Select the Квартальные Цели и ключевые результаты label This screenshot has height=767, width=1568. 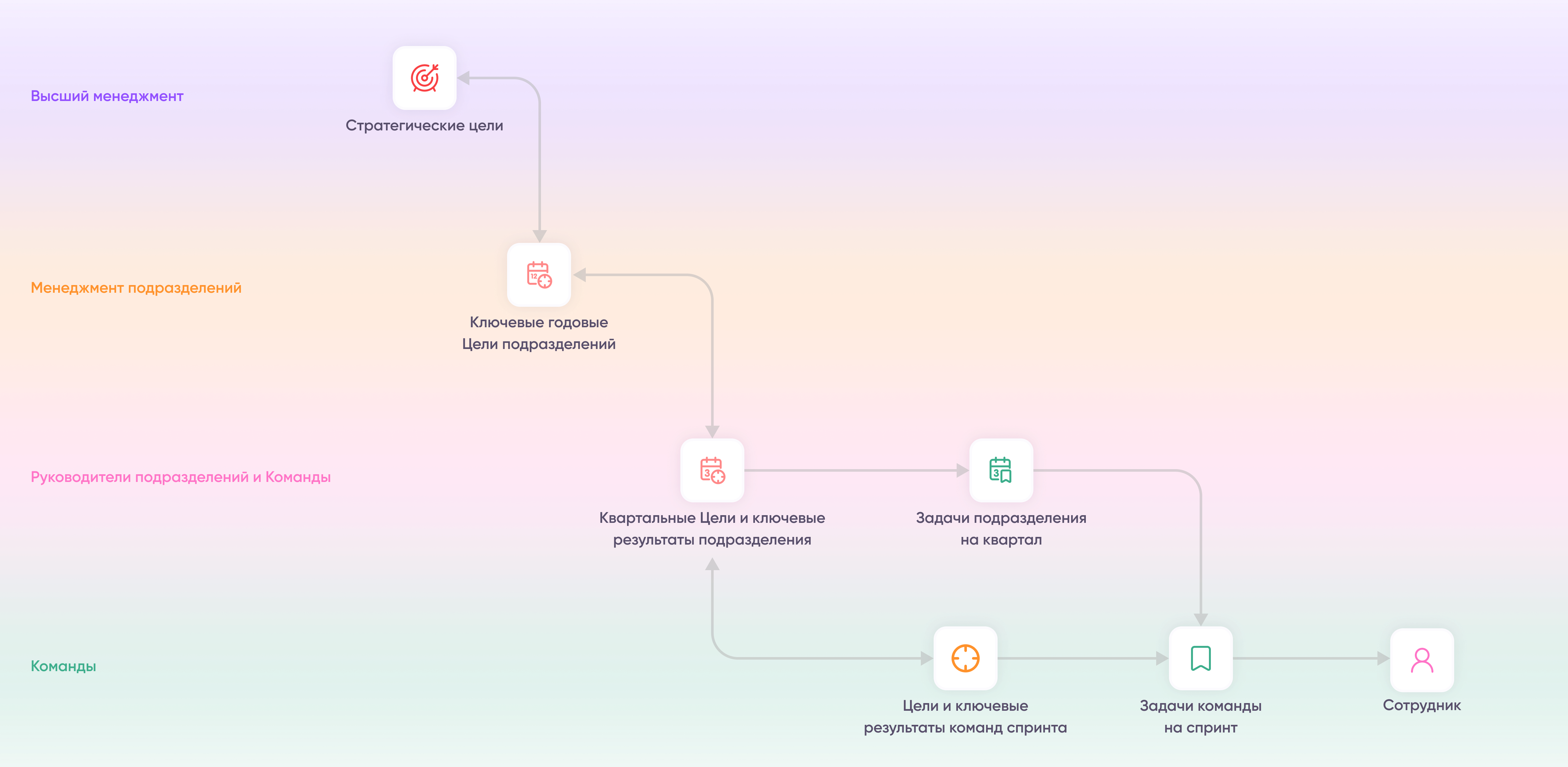pyautogui.click(x=711, y=529)
